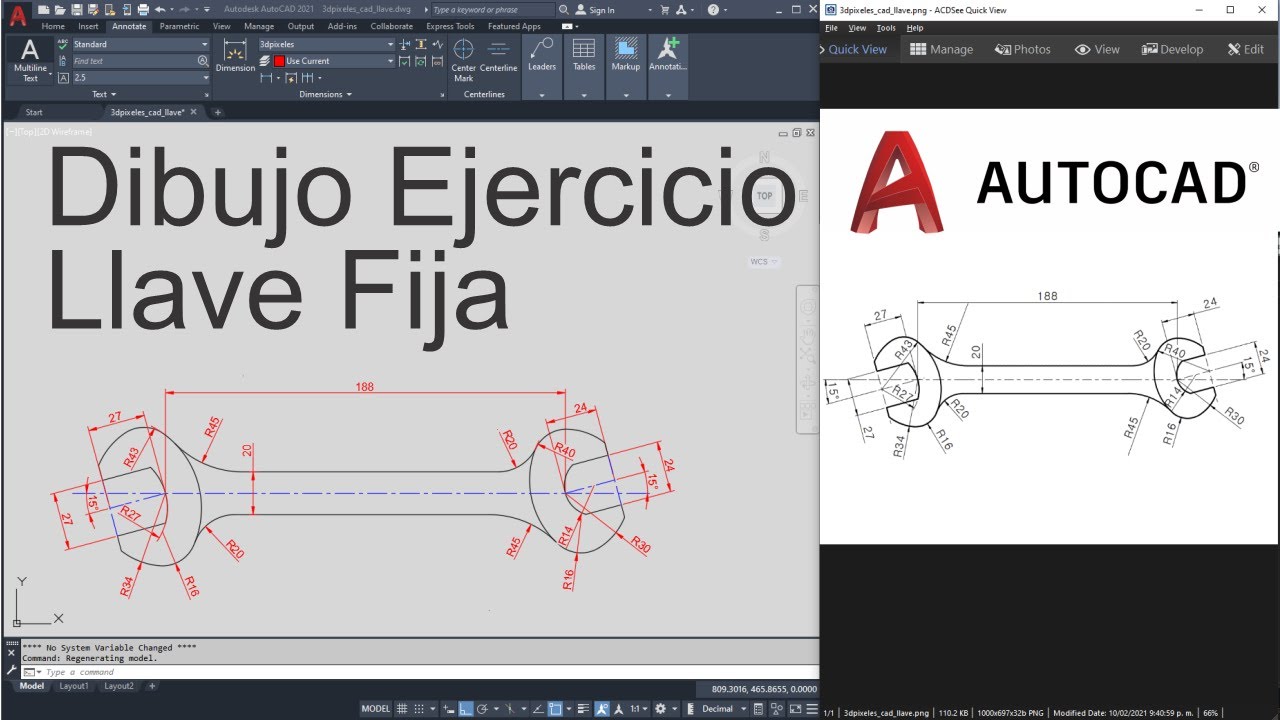
Task: Toggle Ortho mode in status bar
Action: tap(465, 709)
